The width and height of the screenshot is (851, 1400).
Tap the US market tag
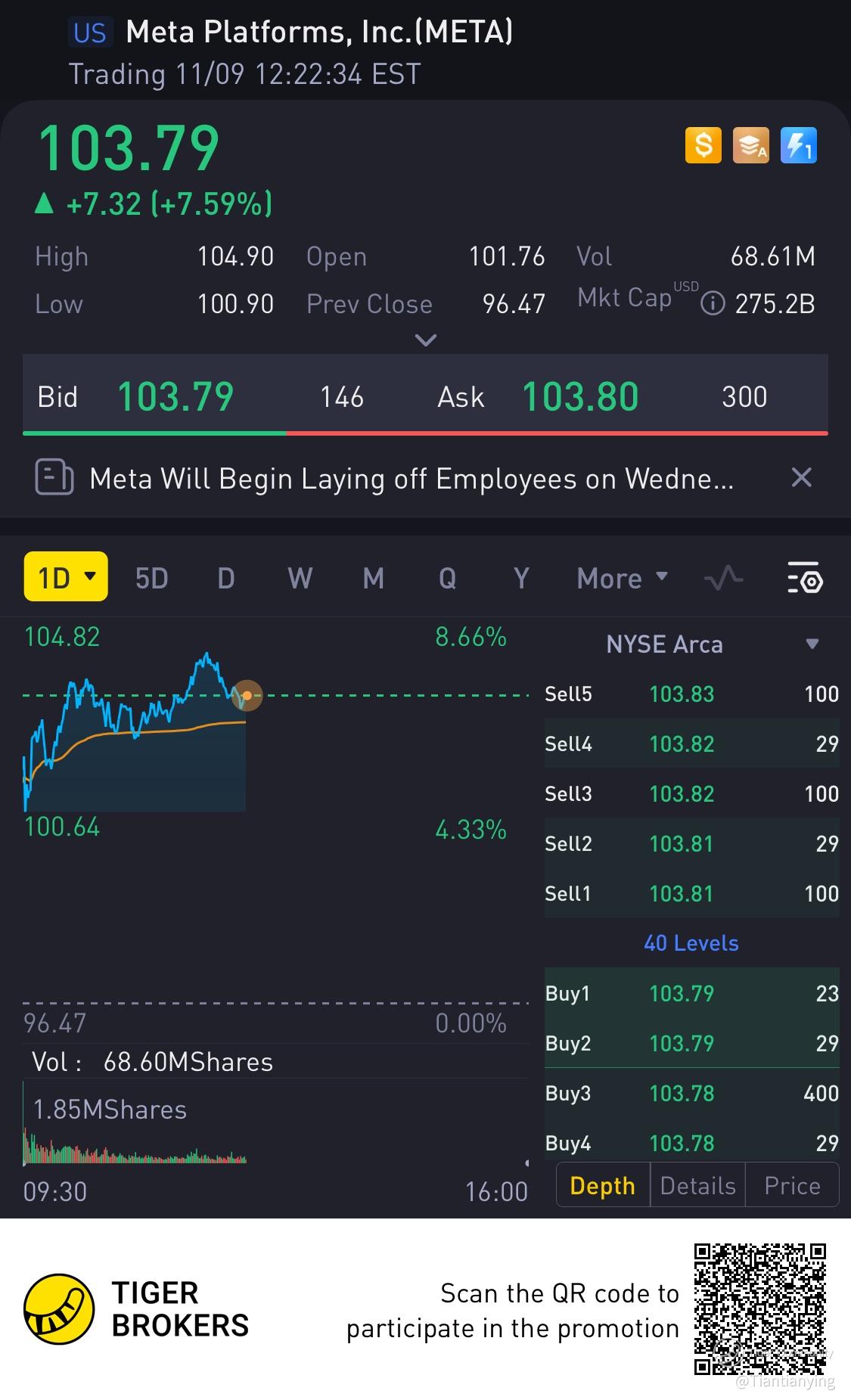pos(90,33)
